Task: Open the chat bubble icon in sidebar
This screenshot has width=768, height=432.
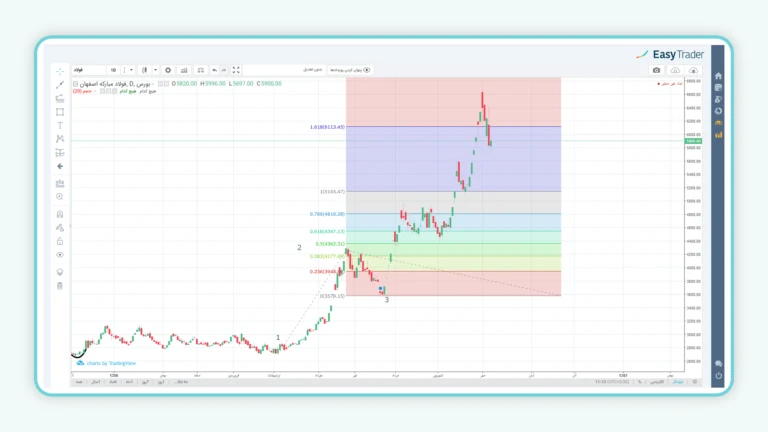Action: [718, 364]
